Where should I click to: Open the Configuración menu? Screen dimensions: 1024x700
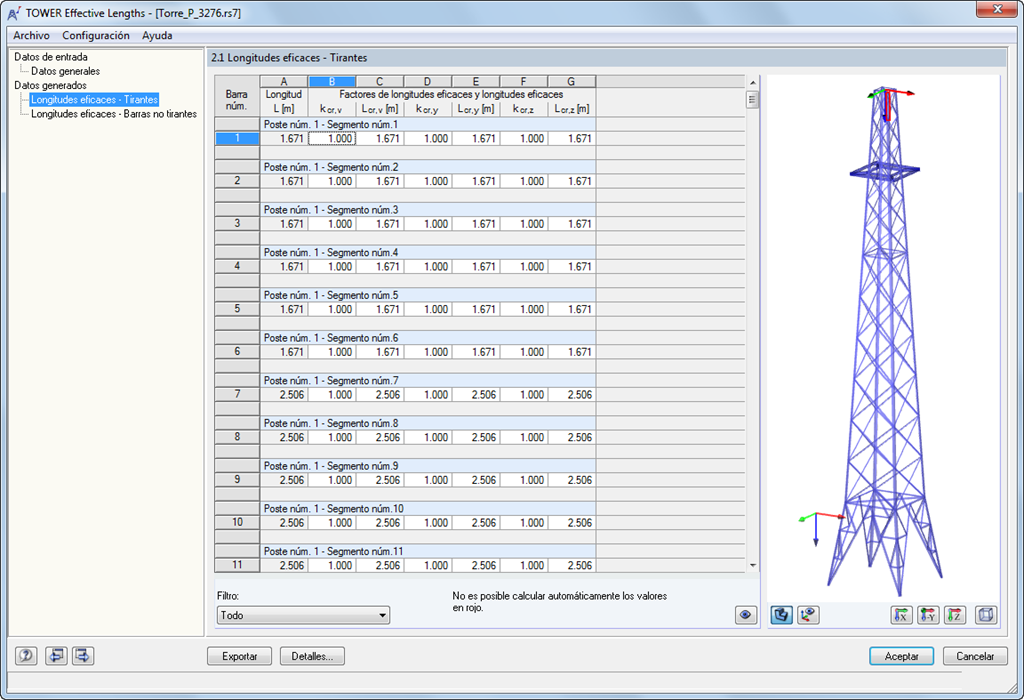pyautogui.click(x=96, y=35)
